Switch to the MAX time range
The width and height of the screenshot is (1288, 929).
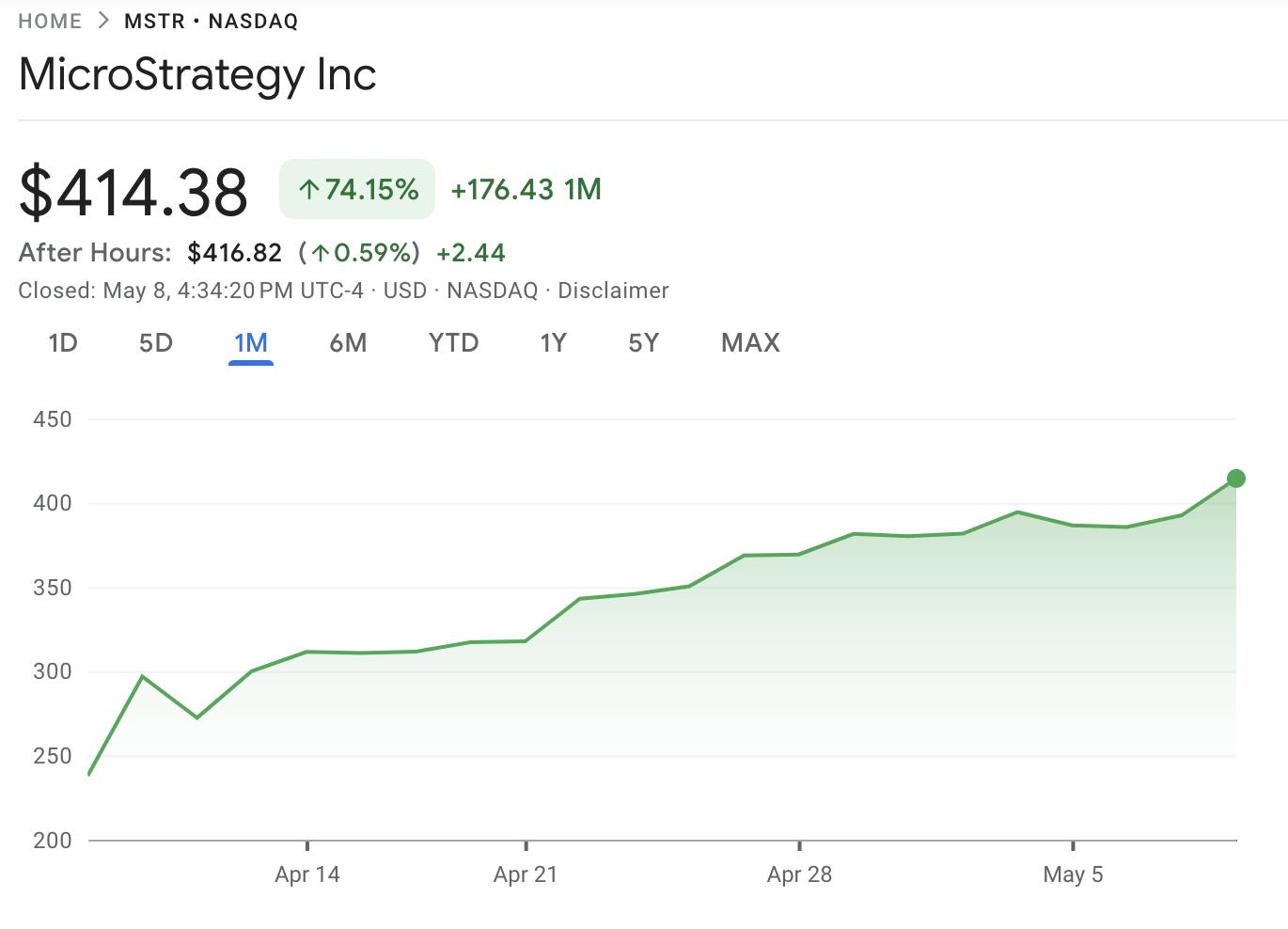click(x=749, y=343)
